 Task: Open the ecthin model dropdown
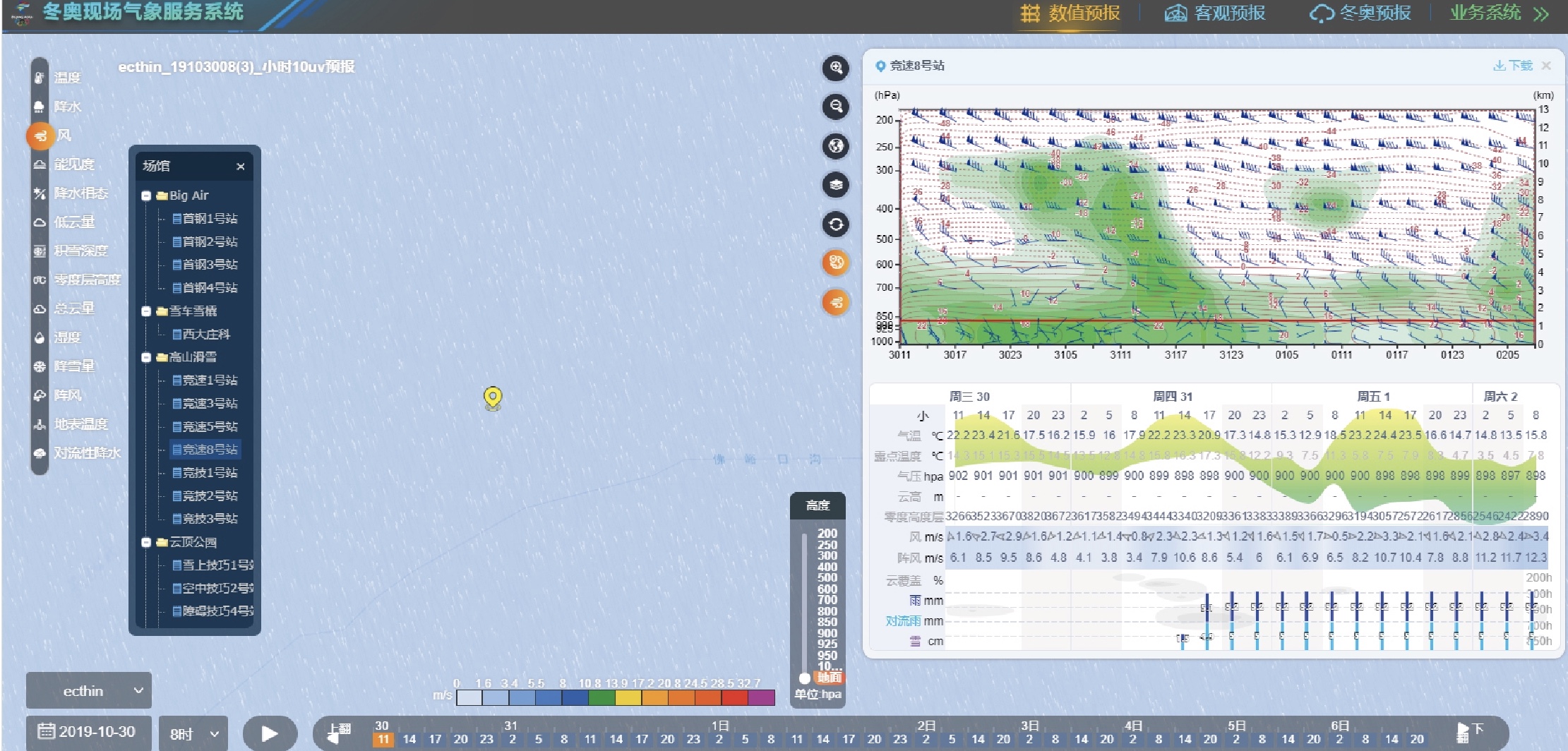click(89, 691)
